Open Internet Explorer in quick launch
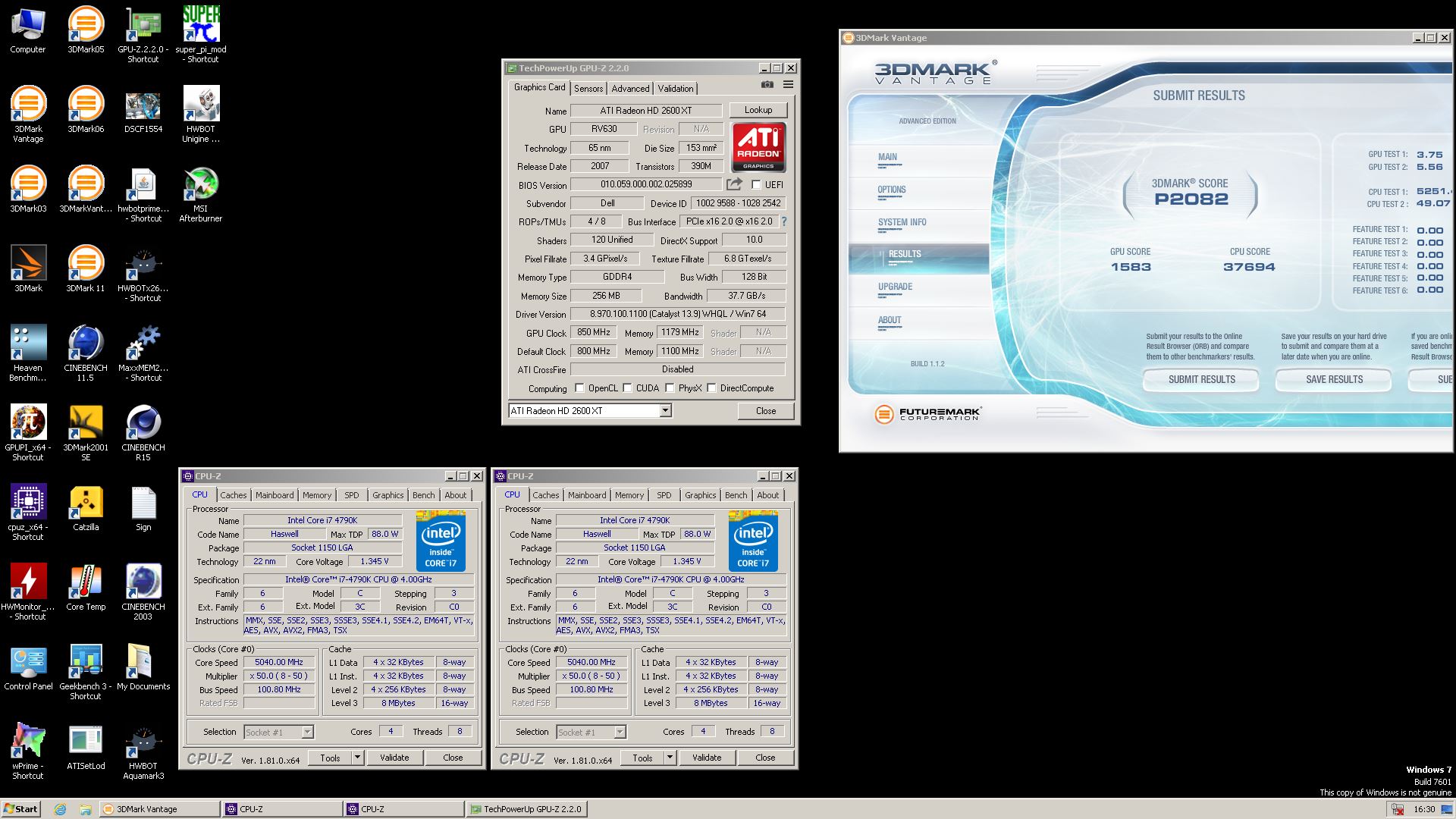The width and height of the screenshot is (1456, 819). (61, 809)
